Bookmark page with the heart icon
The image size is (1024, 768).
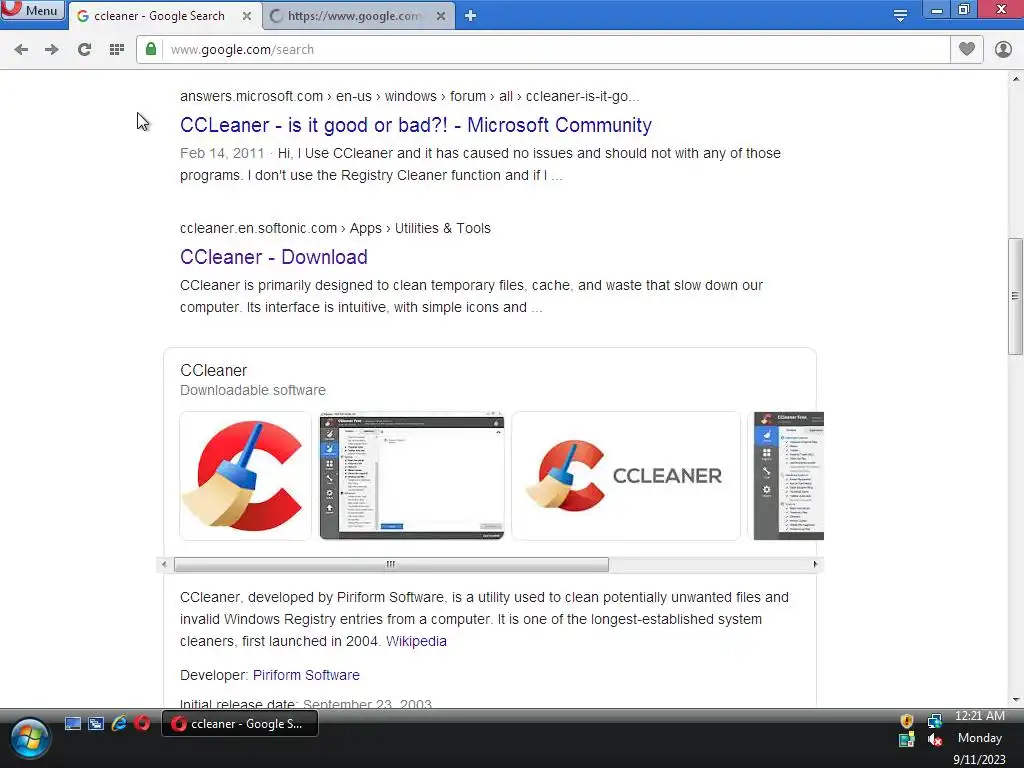click(967, 49)
